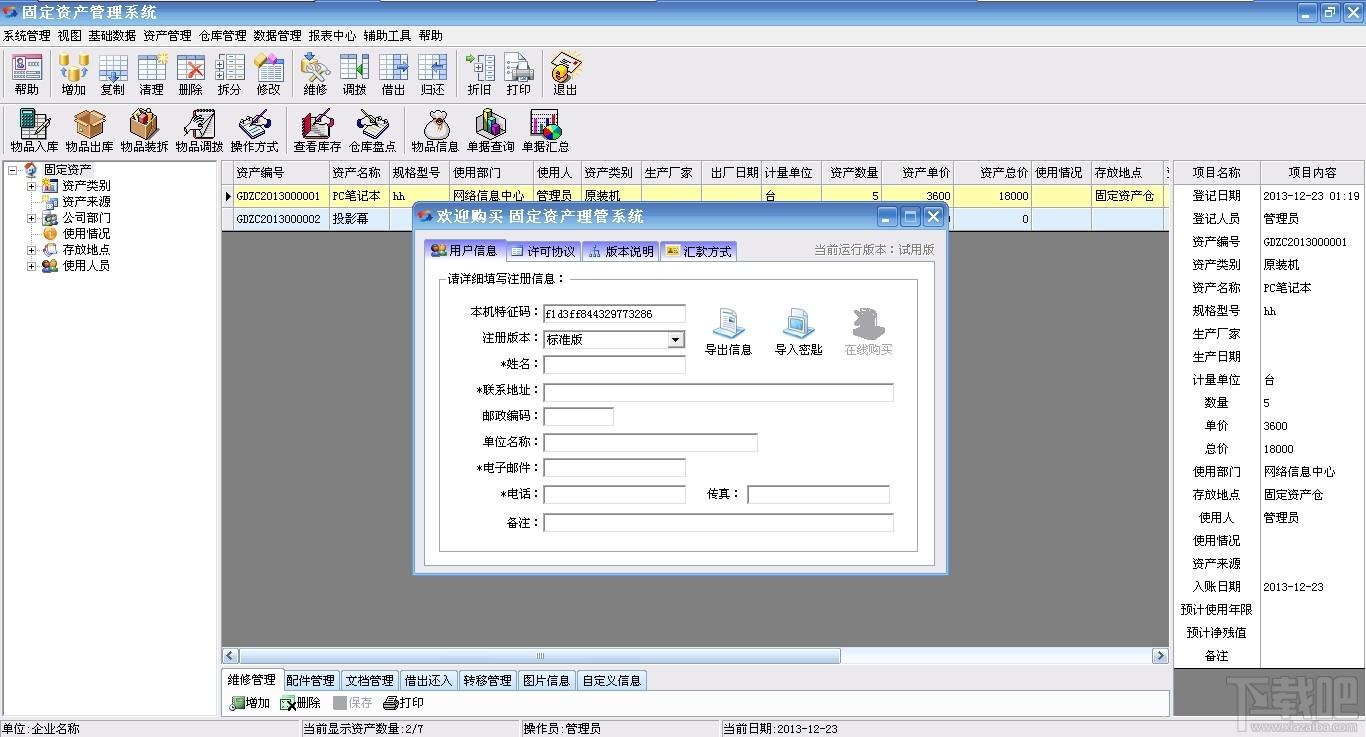The image size is (1366, 737).
Task: Click the 姓名 name input field
Action: click(x=615, y=365)
